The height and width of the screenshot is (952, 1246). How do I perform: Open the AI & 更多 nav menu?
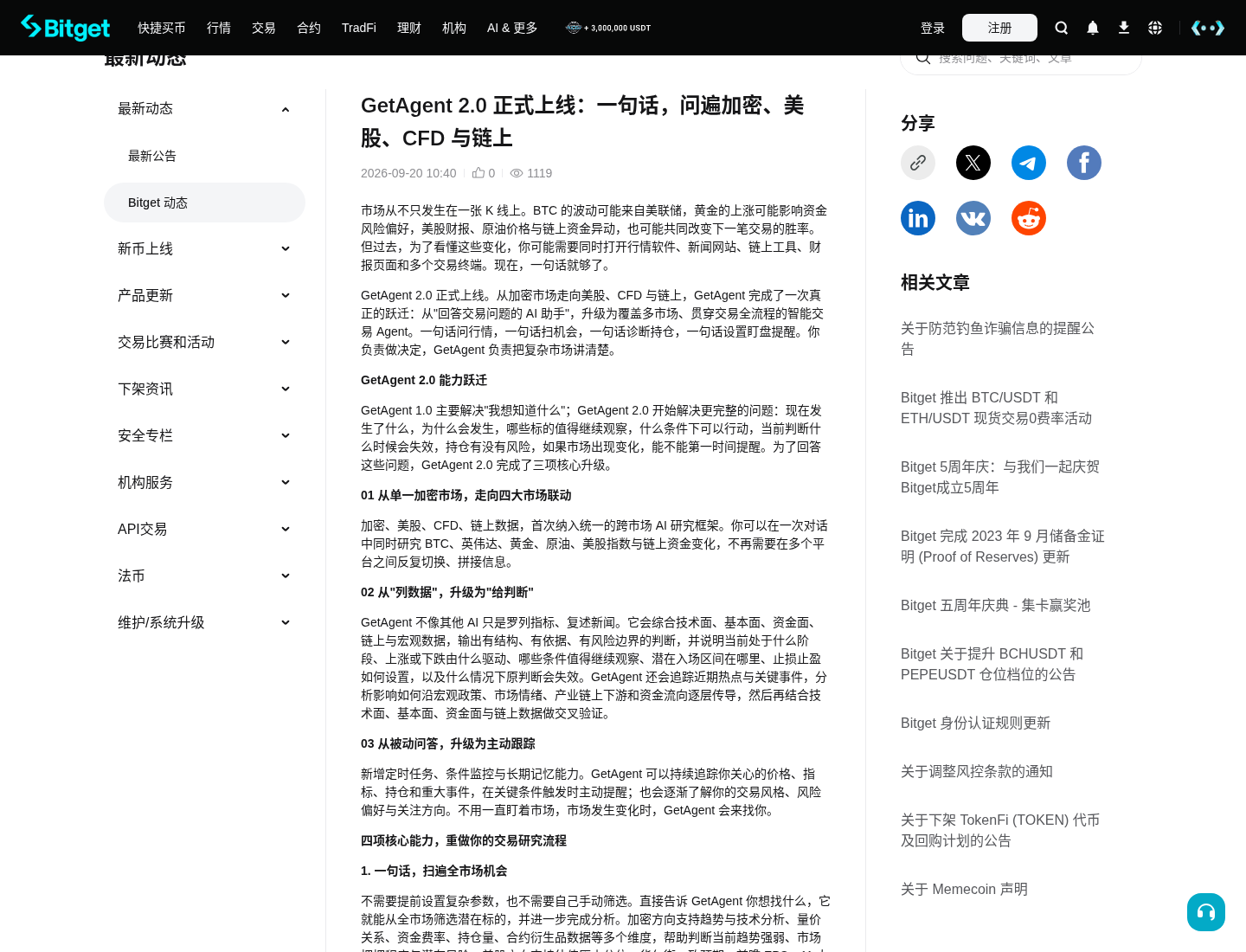(512, 28)
